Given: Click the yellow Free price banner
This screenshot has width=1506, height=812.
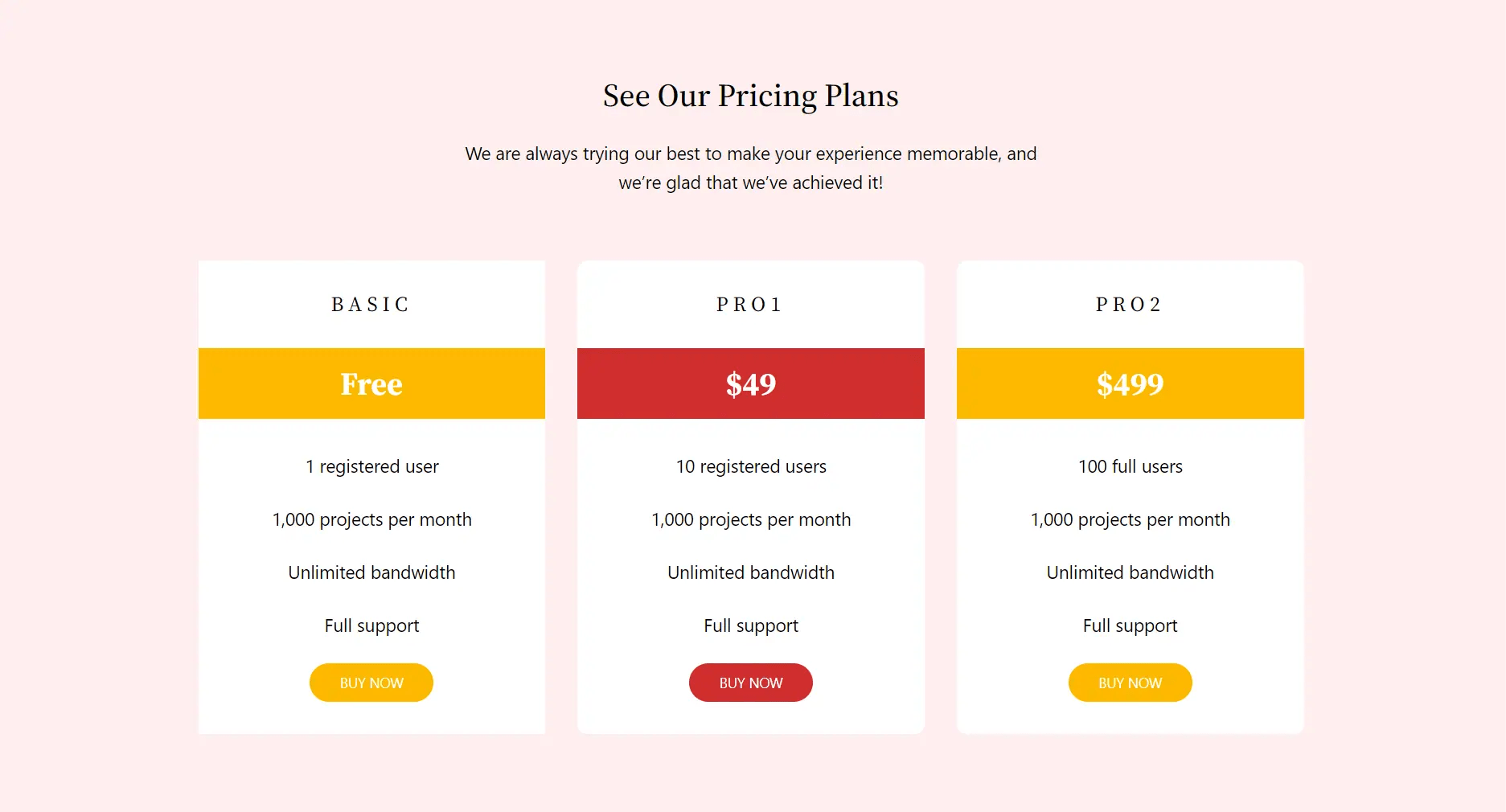Looking at the screenshot, I should (x=371, y=383).
